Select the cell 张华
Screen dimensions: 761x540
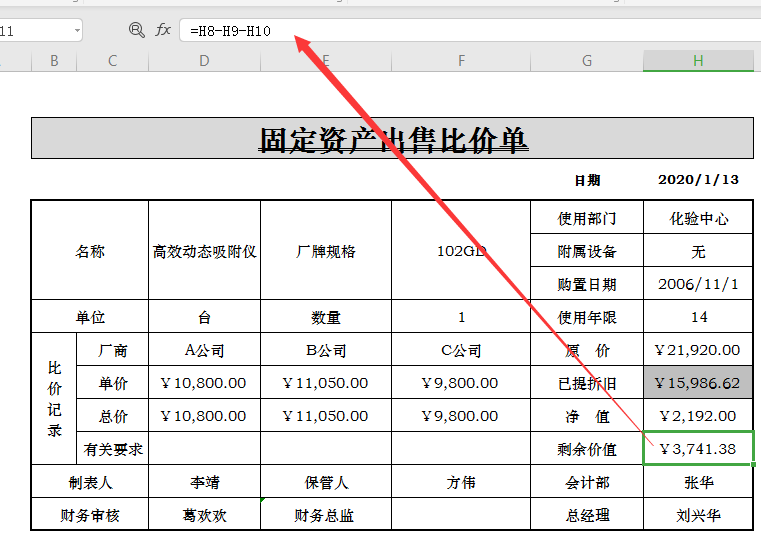[x=698, y=482]
